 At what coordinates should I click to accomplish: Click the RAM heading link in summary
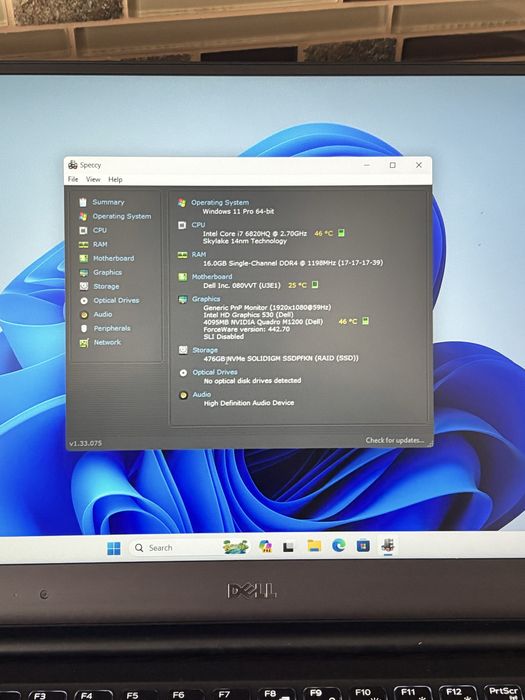tap(199, 254)
